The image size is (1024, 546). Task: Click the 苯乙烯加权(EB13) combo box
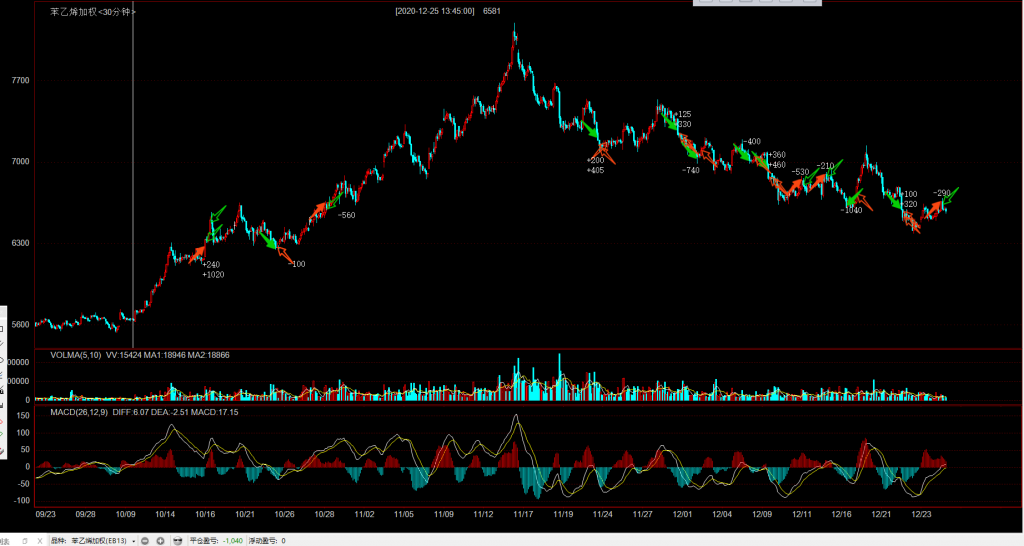[97, 540]
